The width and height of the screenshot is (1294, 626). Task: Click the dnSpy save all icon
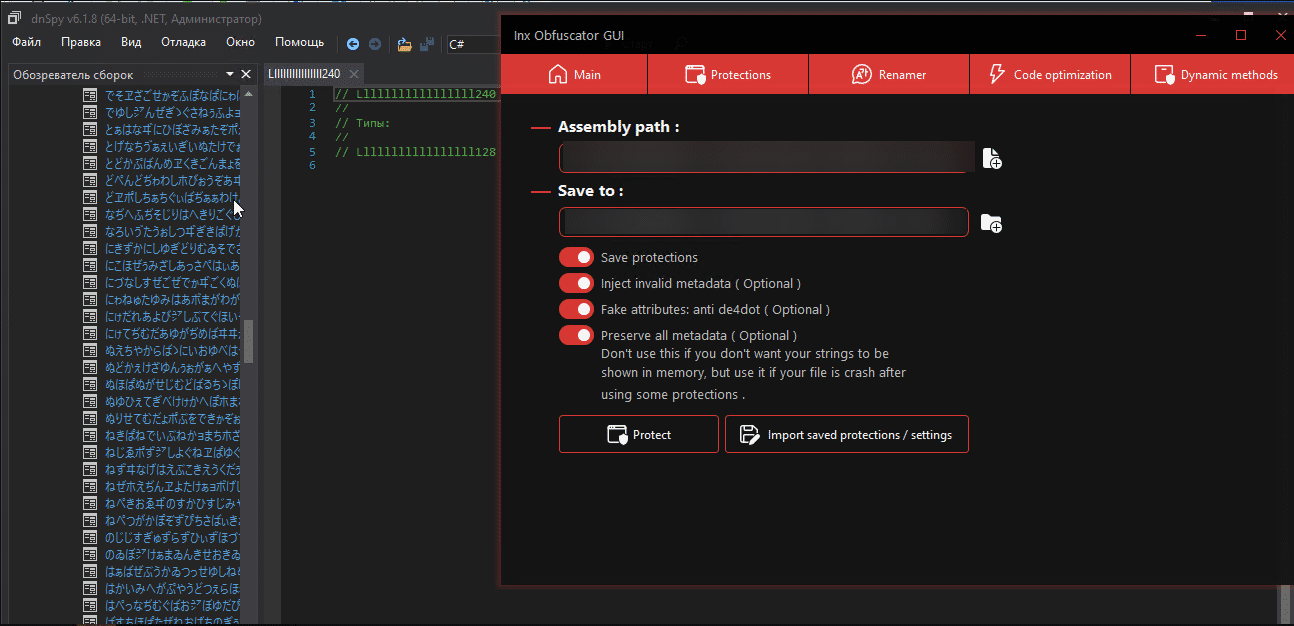click(427, 44)
